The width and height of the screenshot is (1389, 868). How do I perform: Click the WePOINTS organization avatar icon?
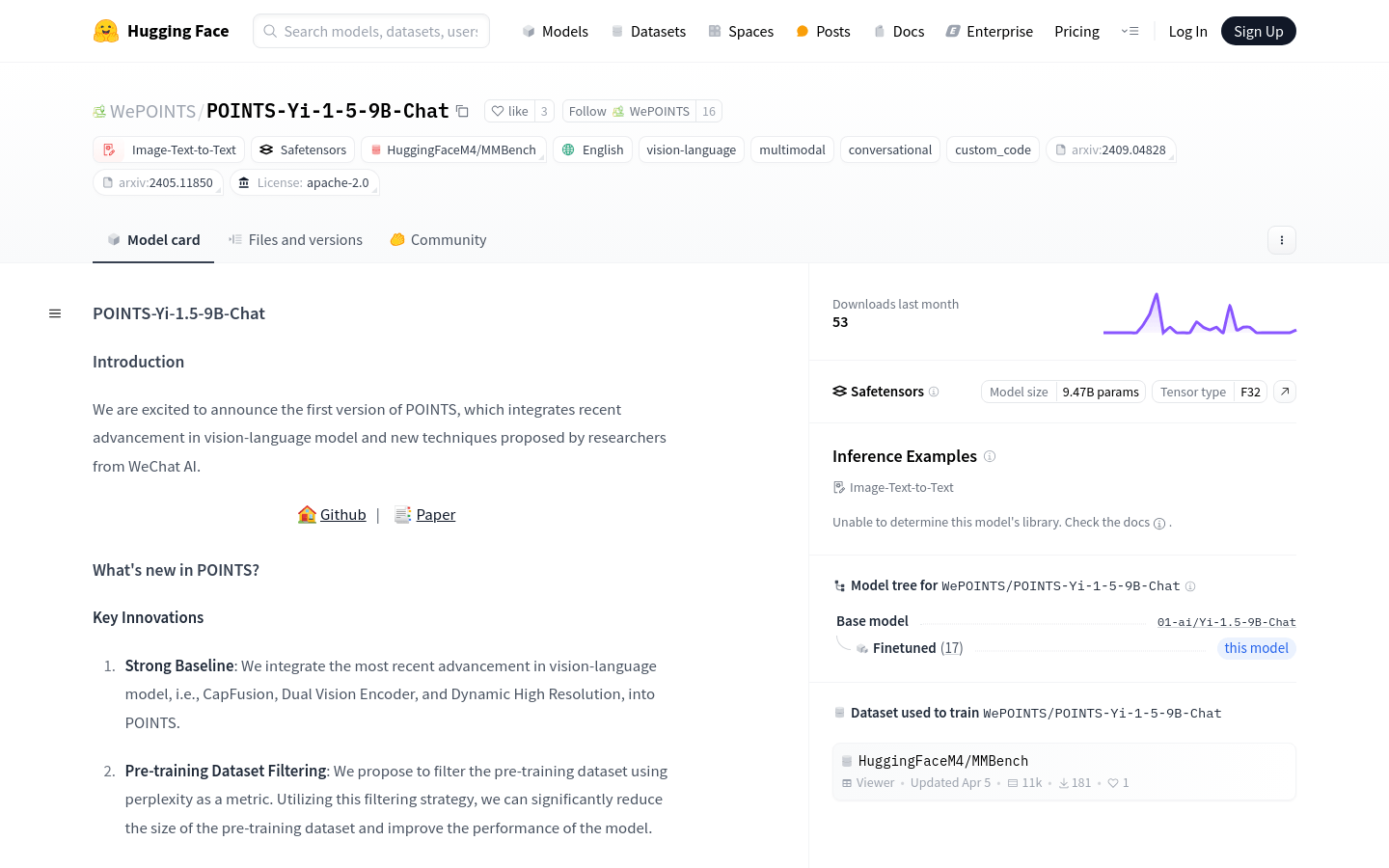point(99,112)
